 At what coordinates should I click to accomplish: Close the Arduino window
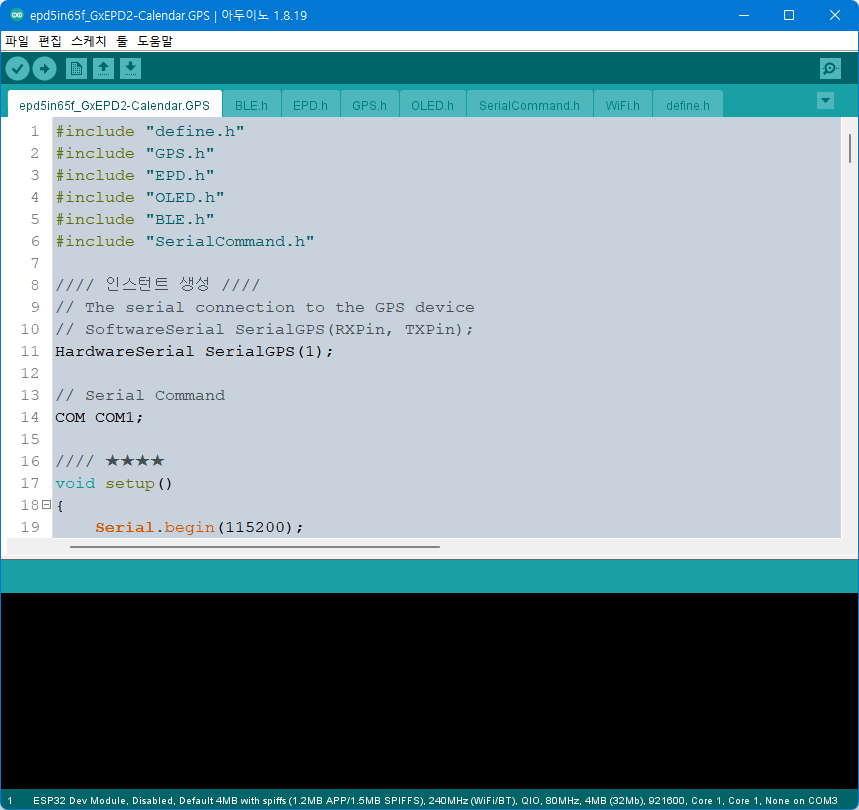coord(835,15)
